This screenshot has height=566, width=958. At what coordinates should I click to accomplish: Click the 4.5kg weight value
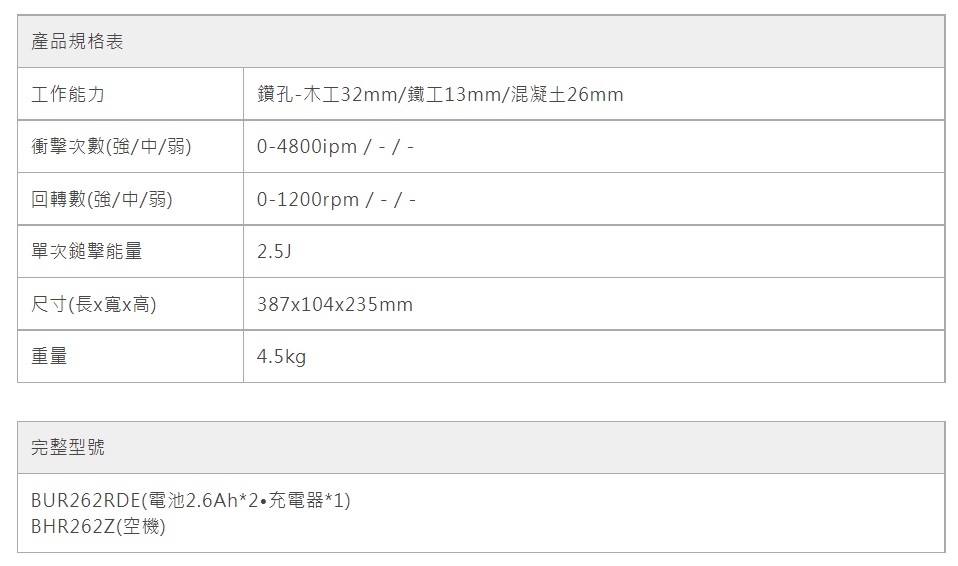point(281,356)
